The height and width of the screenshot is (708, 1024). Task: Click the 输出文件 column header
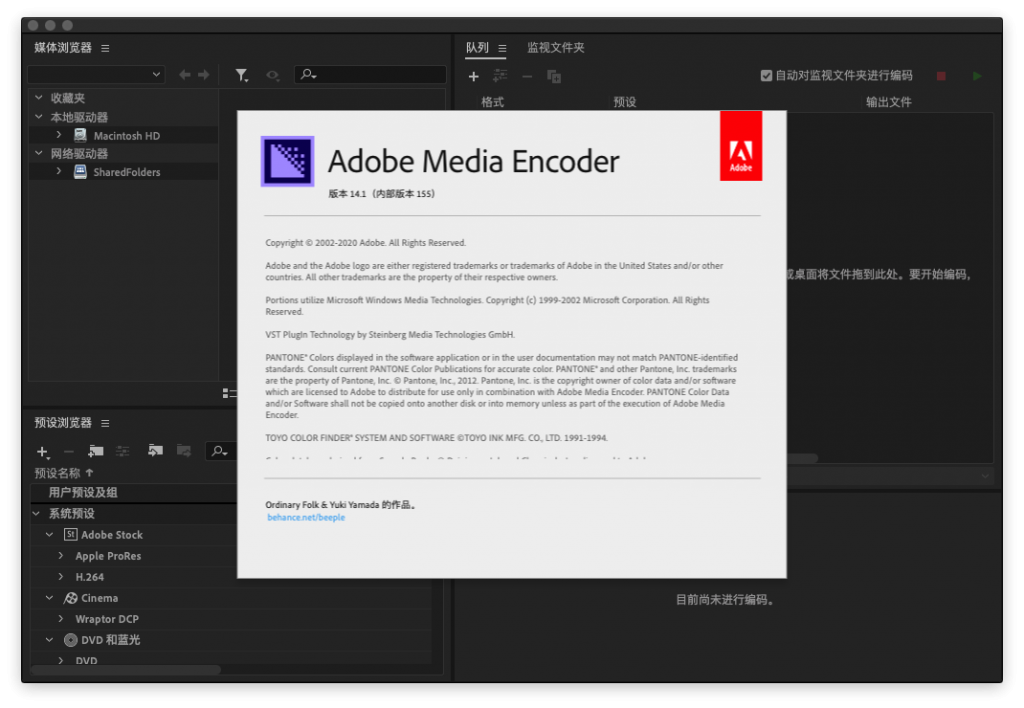coord(889,102)
